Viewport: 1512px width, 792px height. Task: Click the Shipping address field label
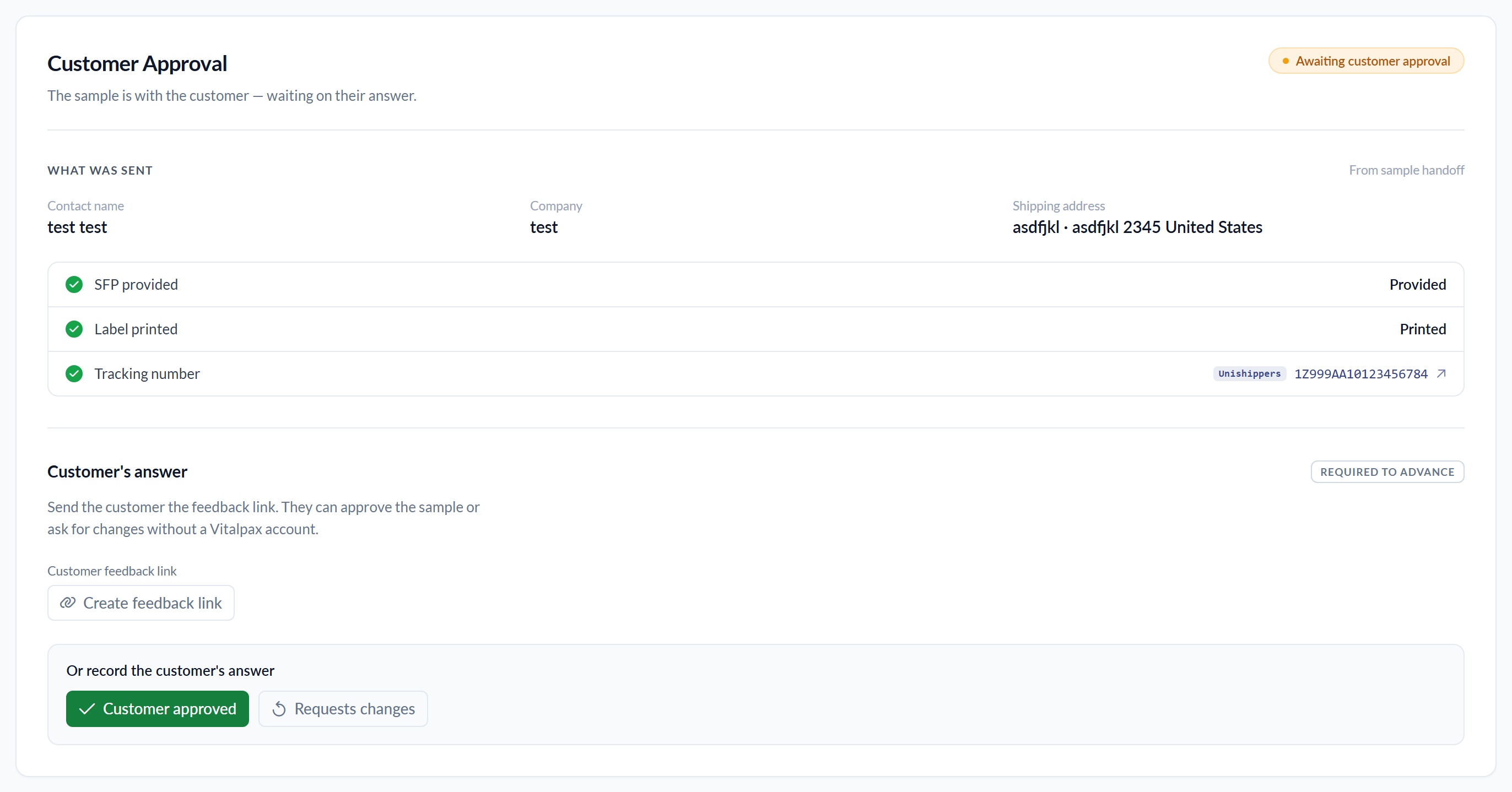pos(1059,206)
